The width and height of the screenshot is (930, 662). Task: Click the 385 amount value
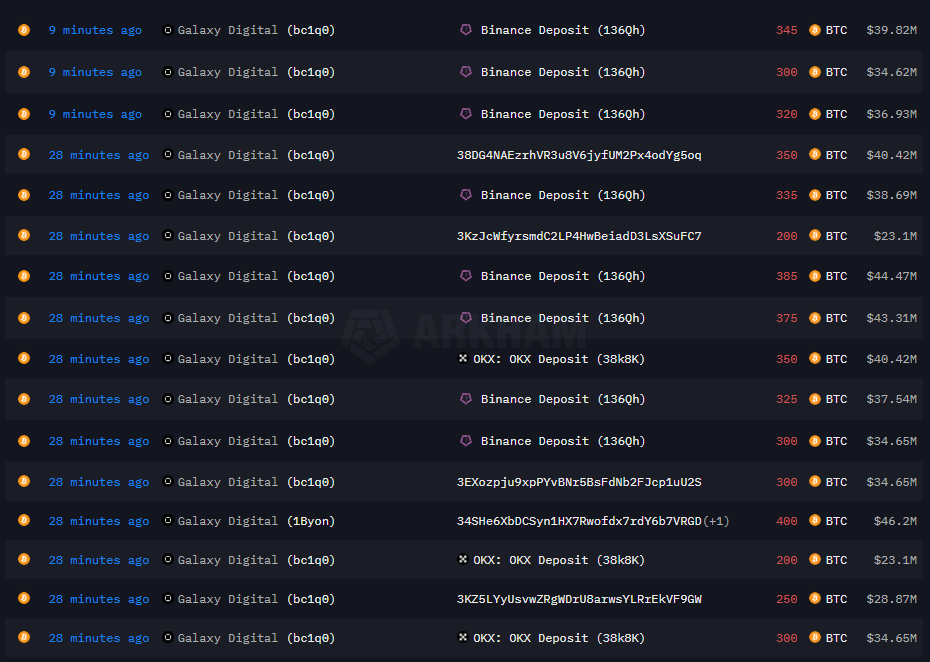point(786,276)
